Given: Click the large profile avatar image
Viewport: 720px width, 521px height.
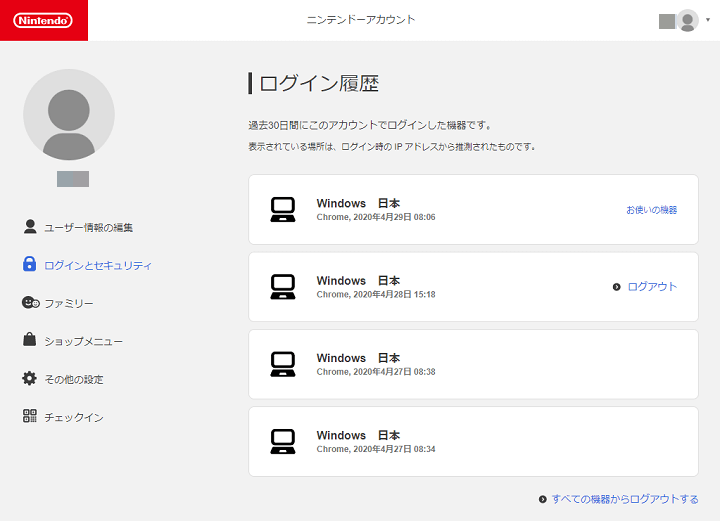Looking at the screenshot, I should [69, 115].
